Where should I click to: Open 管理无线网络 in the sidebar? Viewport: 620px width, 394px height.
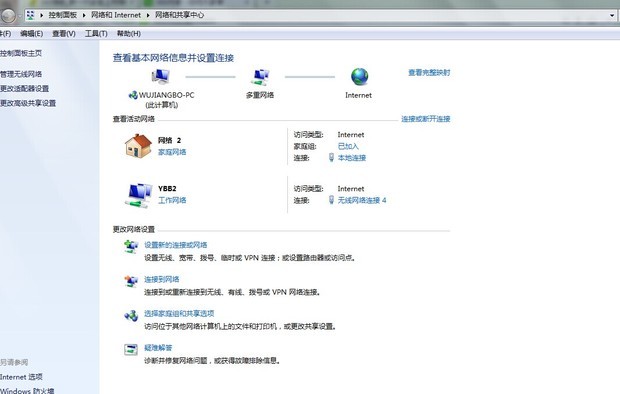(x=21, y=74)
